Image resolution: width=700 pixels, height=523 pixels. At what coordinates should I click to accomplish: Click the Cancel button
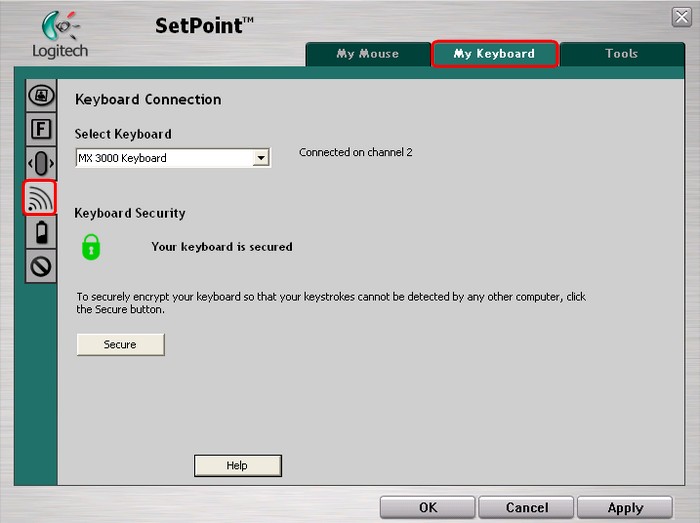[526, 507]
